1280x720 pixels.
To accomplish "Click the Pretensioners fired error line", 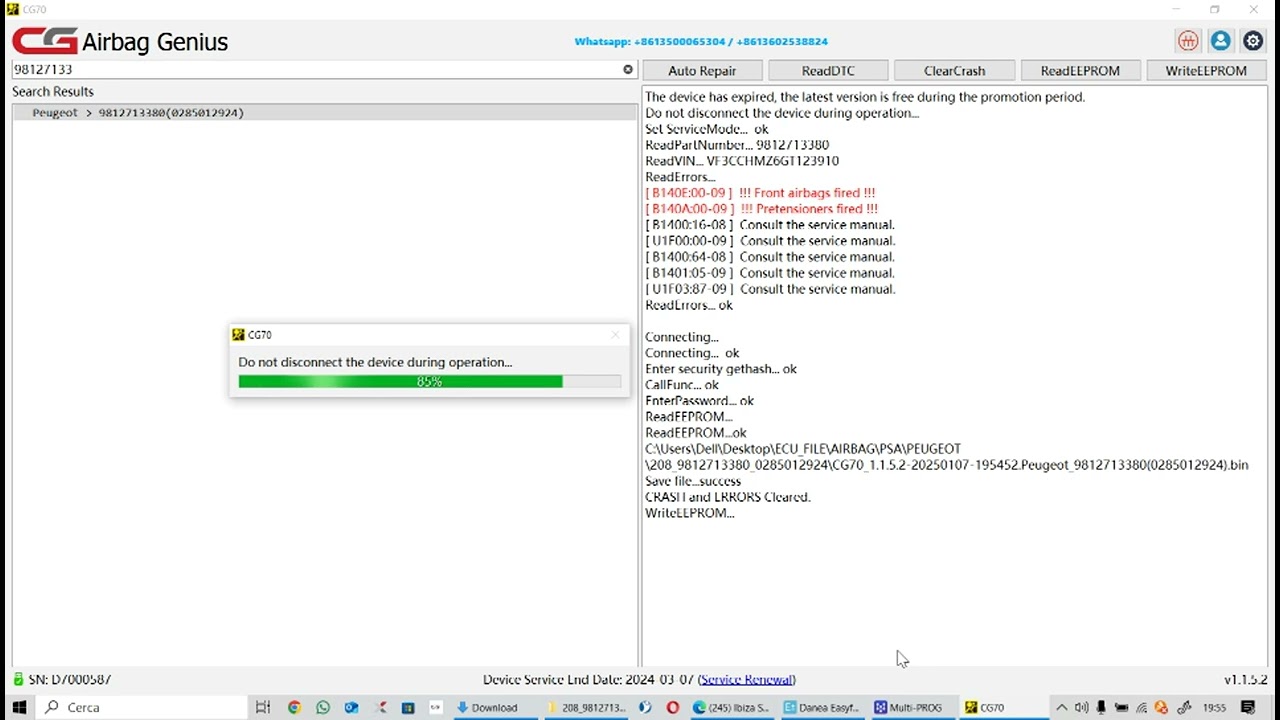I will (x=761, y=209).
